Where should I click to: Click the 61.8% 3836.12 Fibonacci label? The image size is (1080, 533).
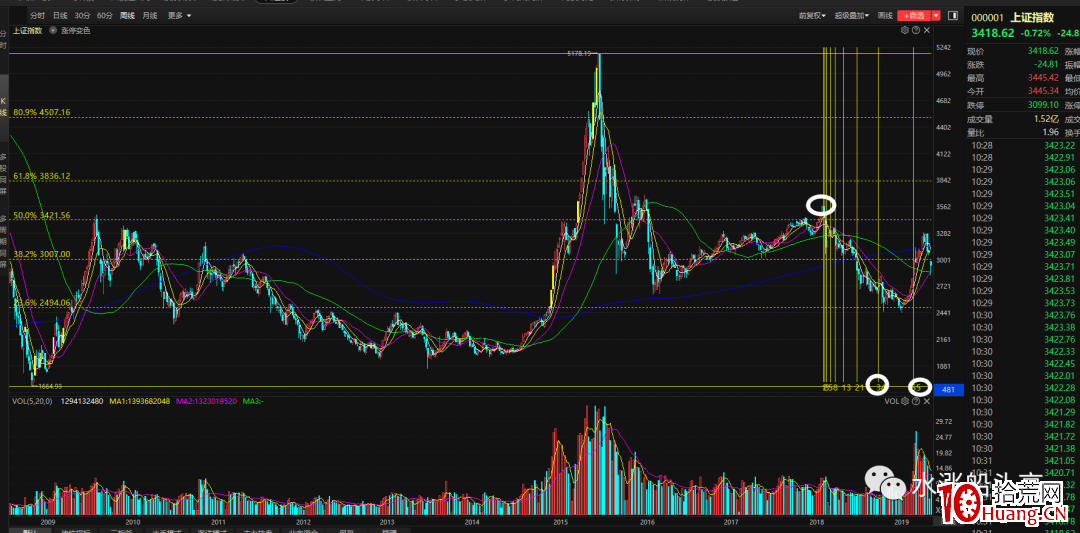click(x=41, y=176)
